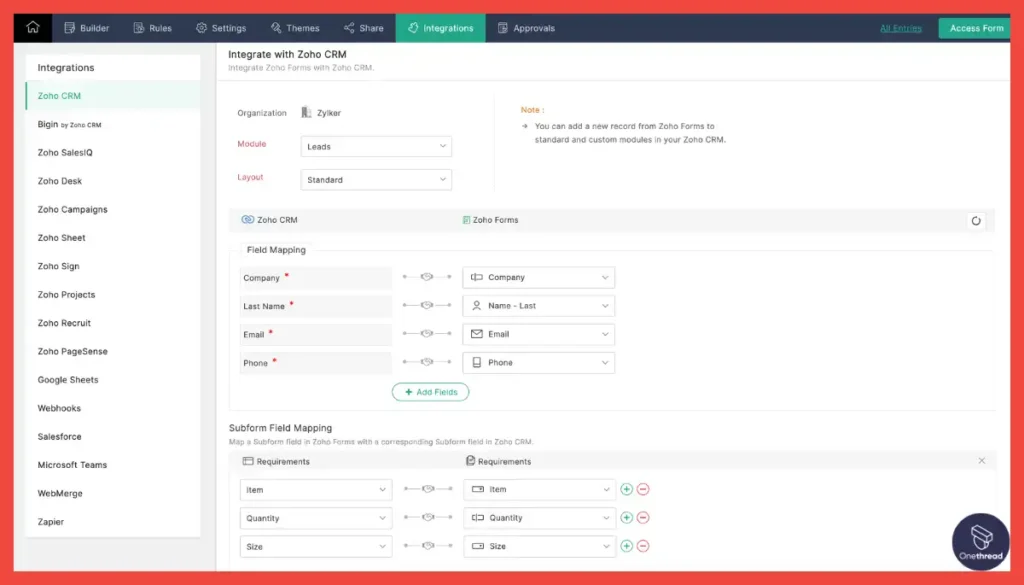Click the Zoho Forms header icon
The image size is (1024, 585).
point(466,220)
